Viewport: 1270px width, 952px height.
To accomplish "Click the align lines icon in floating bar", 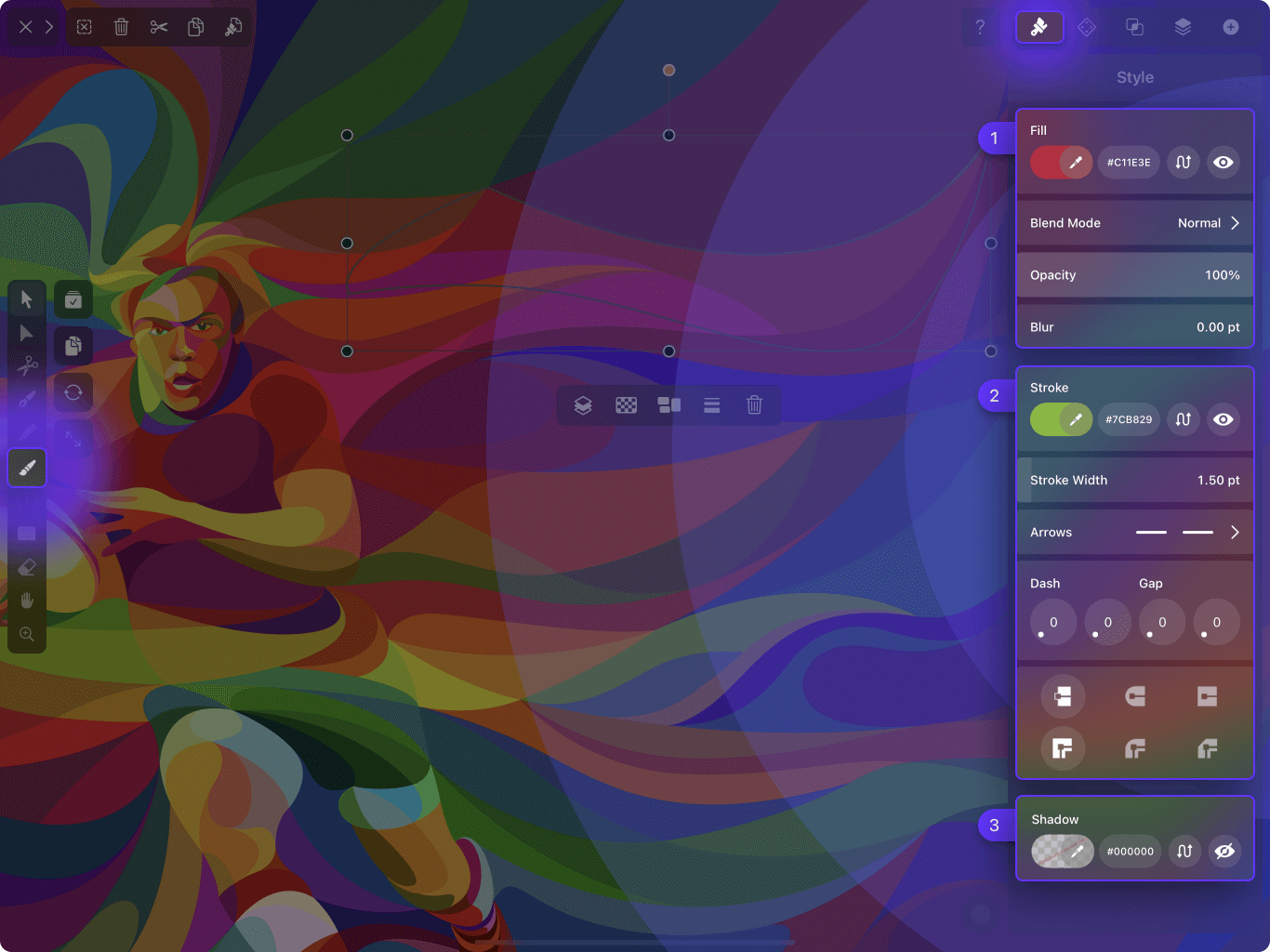I will coord(712,405).
